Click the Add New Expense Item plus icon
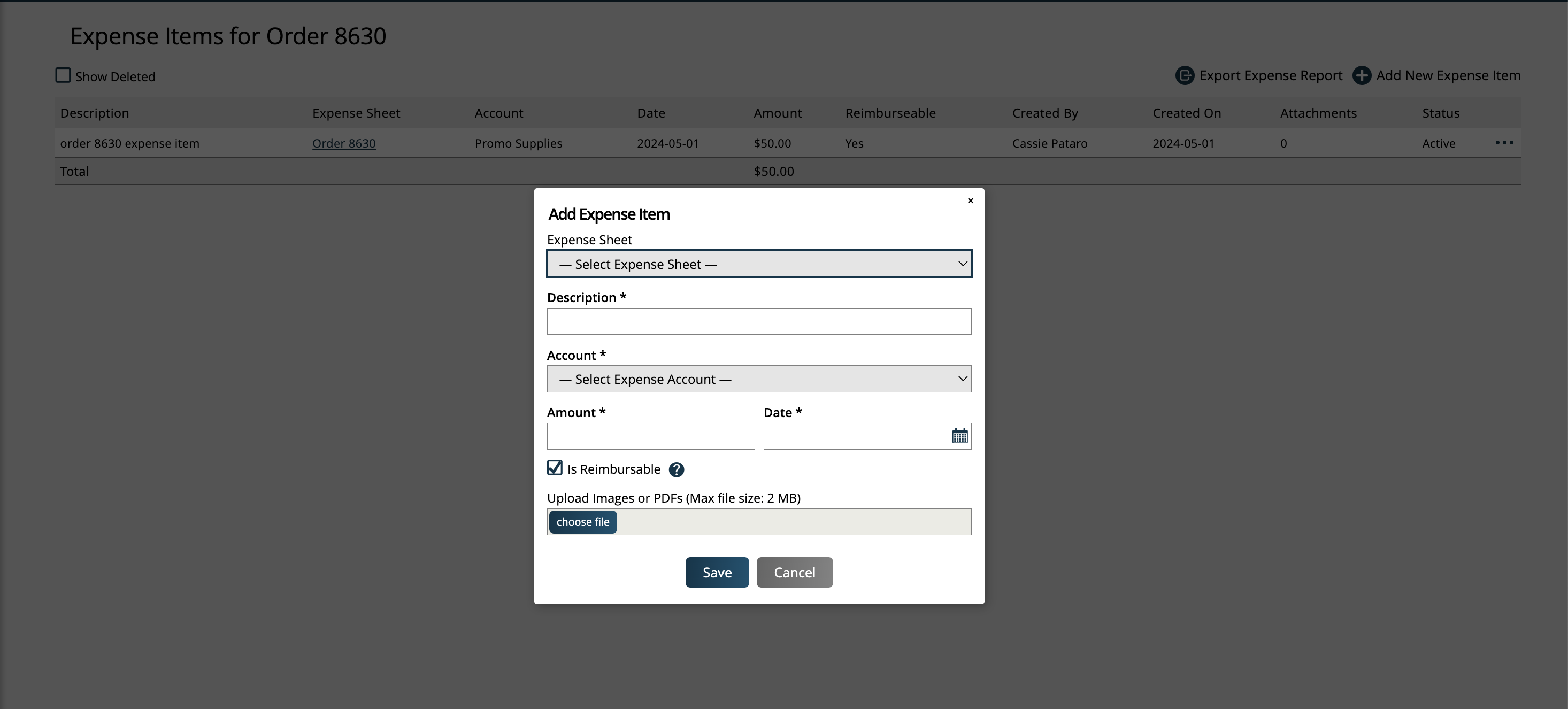This screenshot has height=709, width=1568. pyautogui.click(x=1361, y=75)
